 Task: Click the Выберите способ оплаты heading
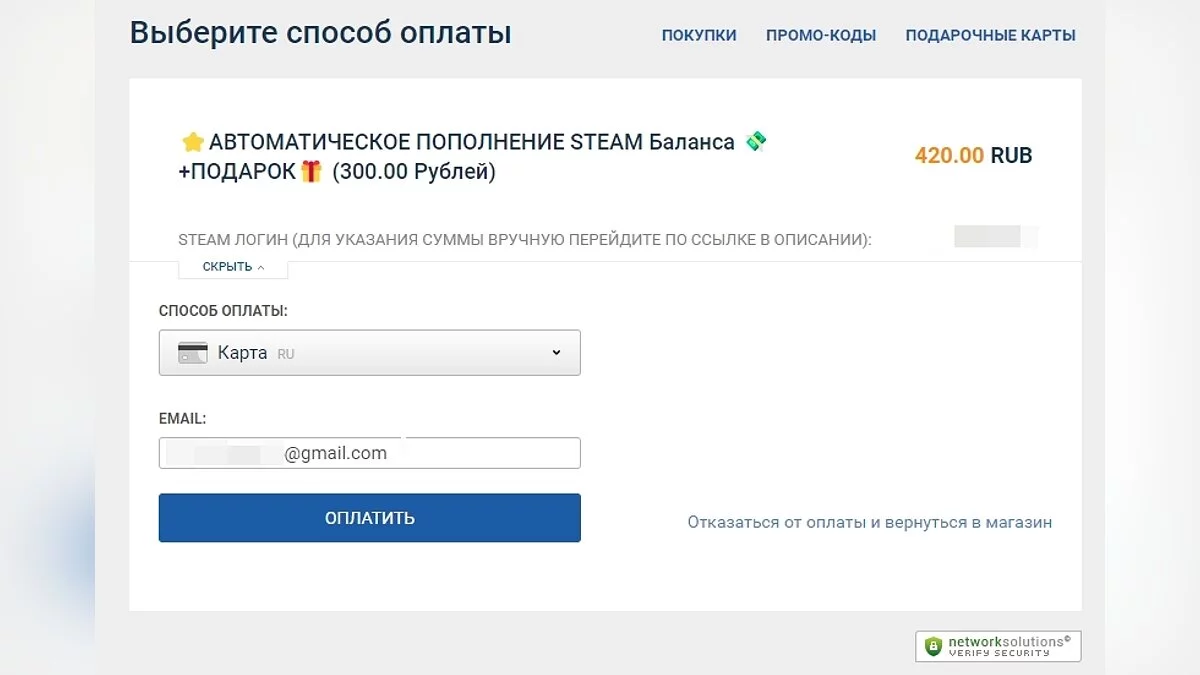[x=320, y=33]
